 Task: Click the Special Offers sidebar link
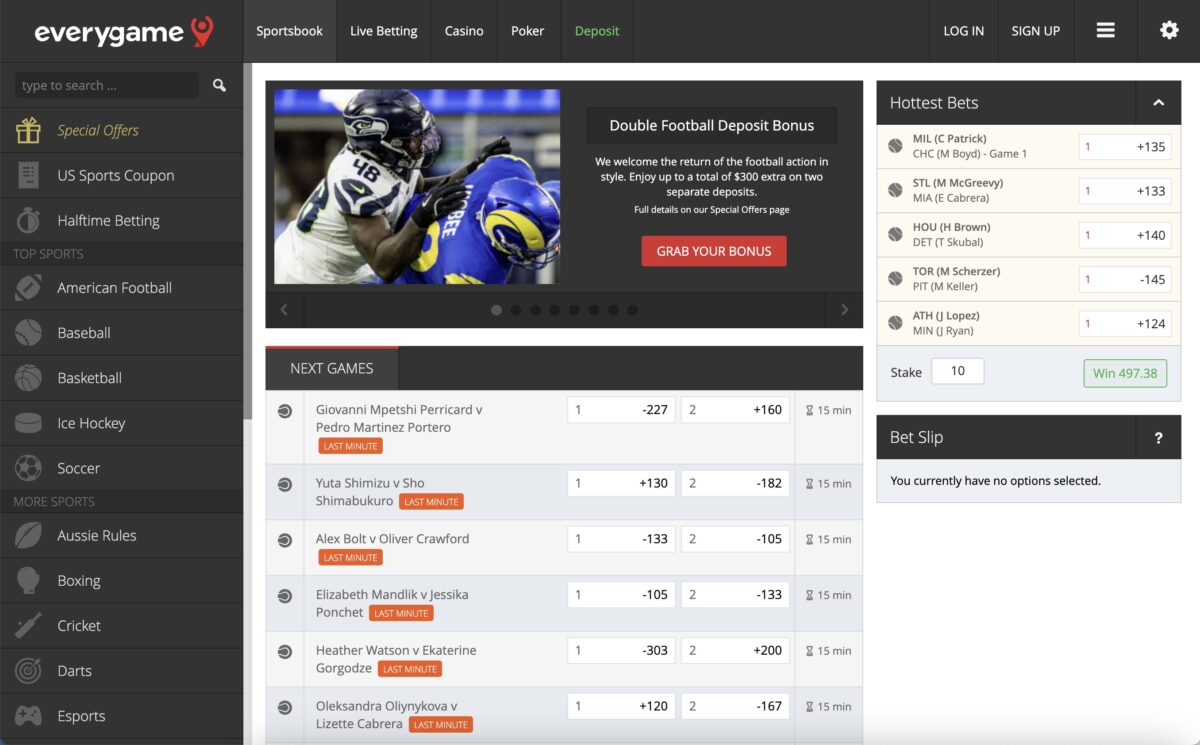coord(98,130)
